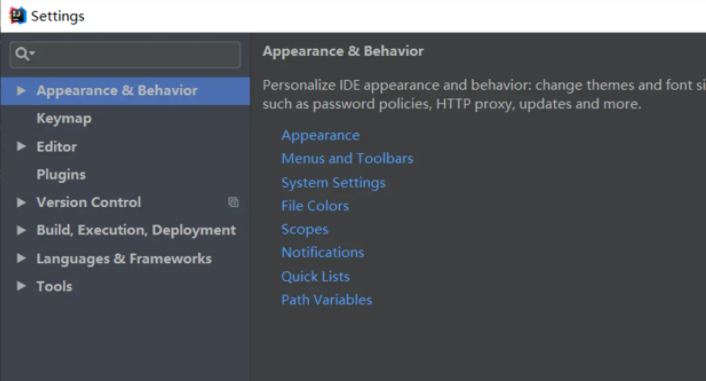Click the IntelliJ logo in title bar
The width and height of the screenshot is (706, 381).
18,16
